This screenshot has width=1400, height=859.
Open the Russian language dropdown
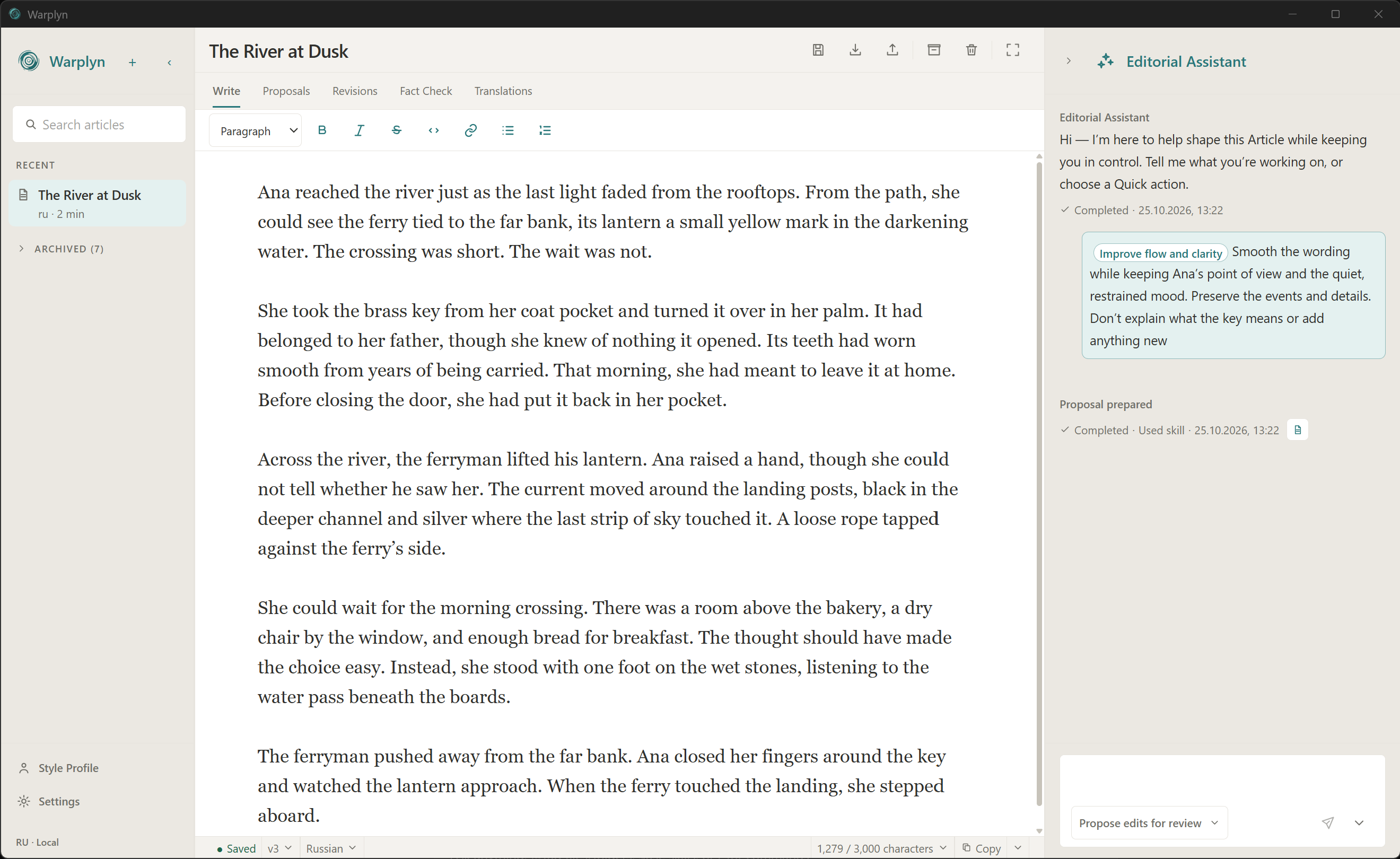tap(331, 848)
